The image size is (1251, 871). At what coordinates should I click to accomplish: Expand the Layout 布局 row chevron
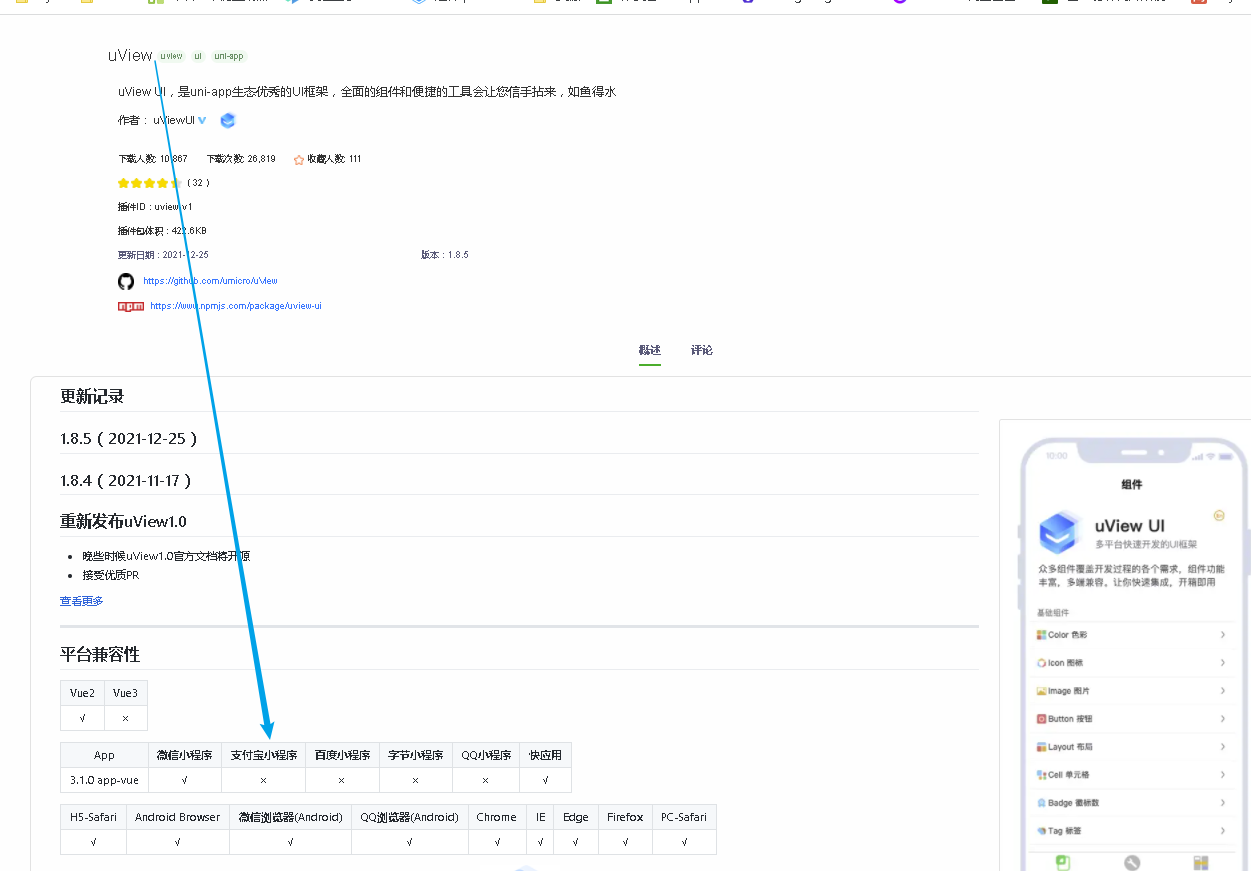(x=1223, y=747)
